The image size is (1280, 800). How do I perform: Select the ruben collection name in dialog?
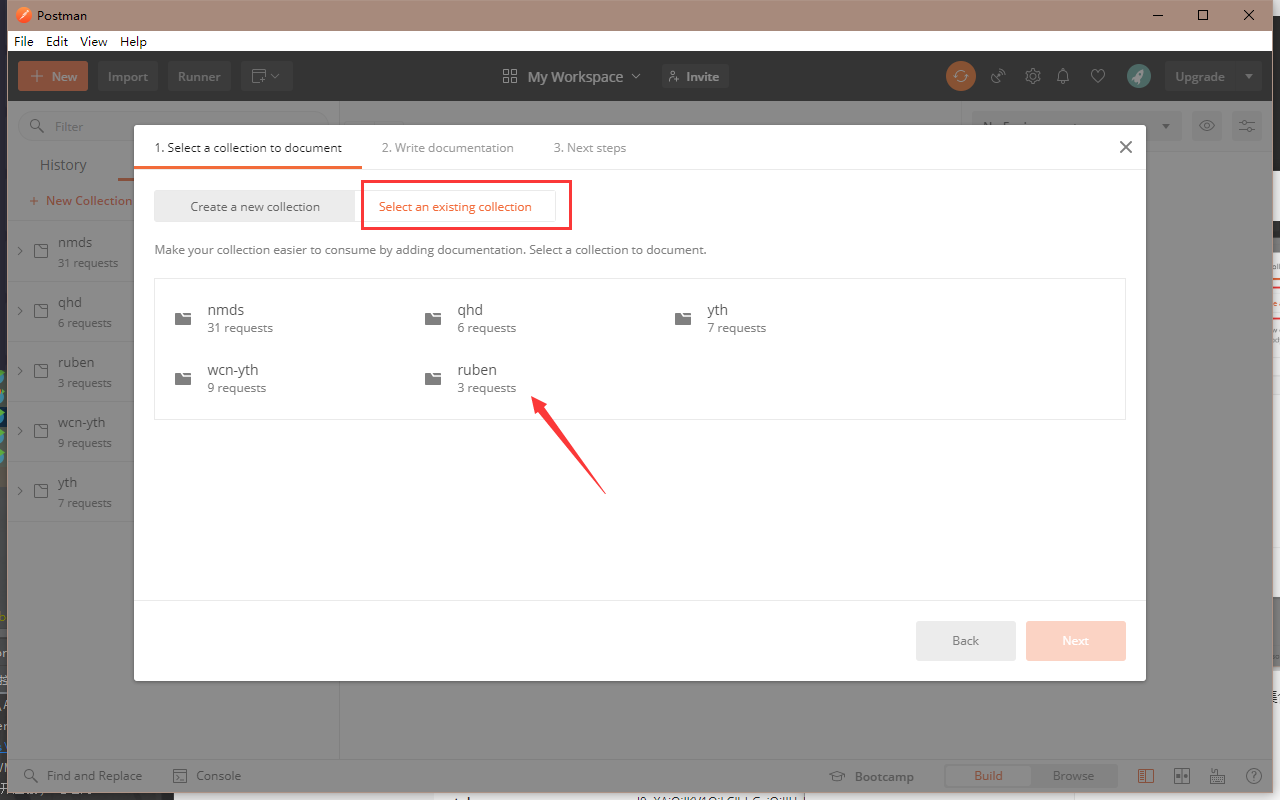click(x=477, y=370)
